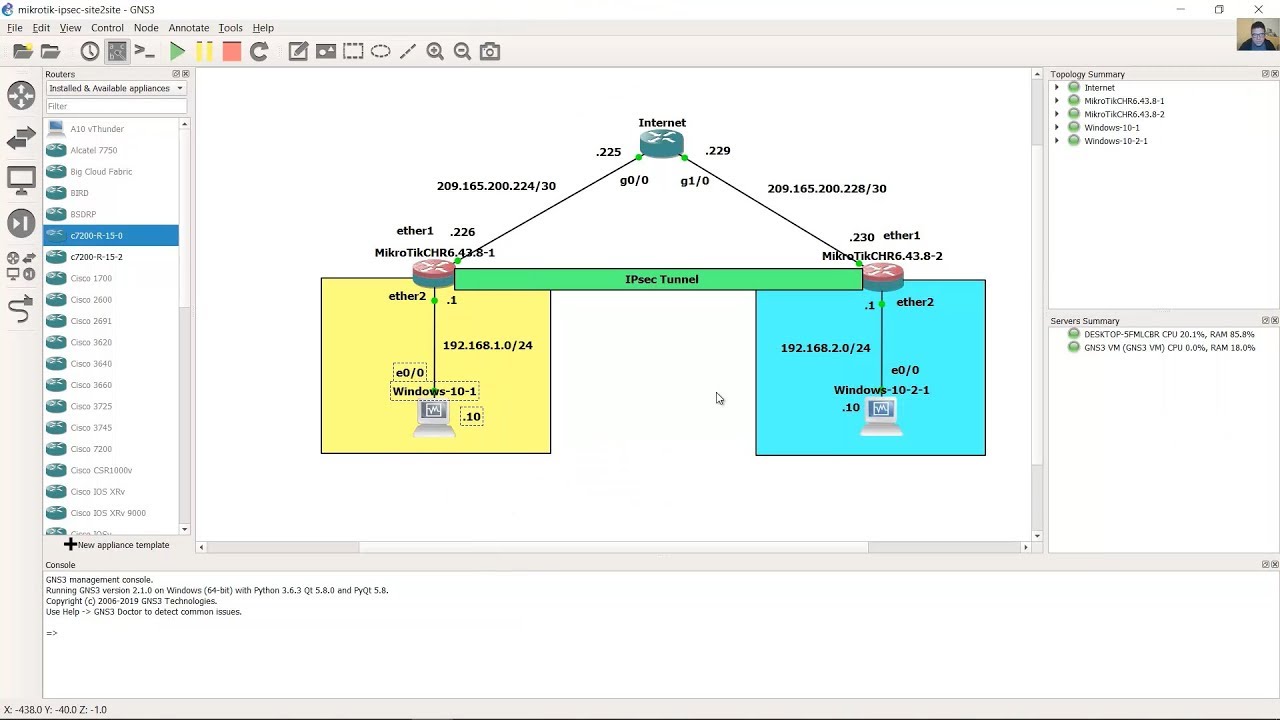Select the MikroTikCHR6.43.8-2 router icon
The height and width of the screenshot is (720, 1280).
pyautogui.click(x=883, y=275)
